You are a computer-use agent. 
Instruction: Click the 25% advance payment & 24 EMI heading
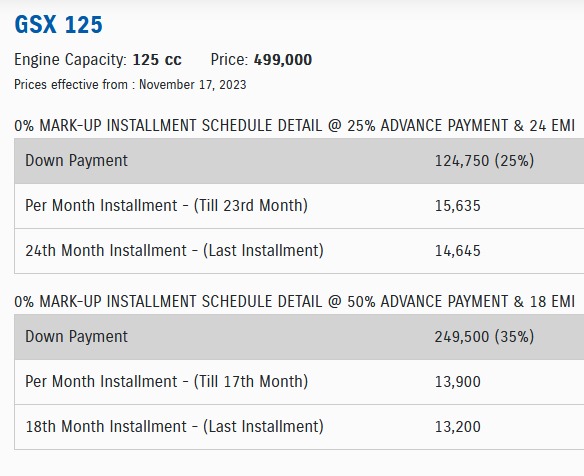[x=295, y=126]
